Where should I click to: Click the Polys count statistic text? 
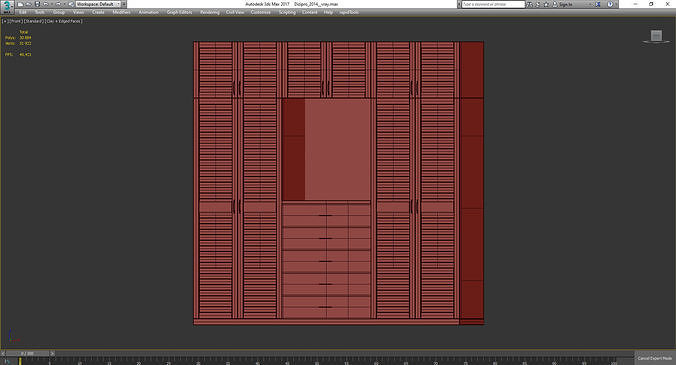pyautogui.click(x=18, y=38)
